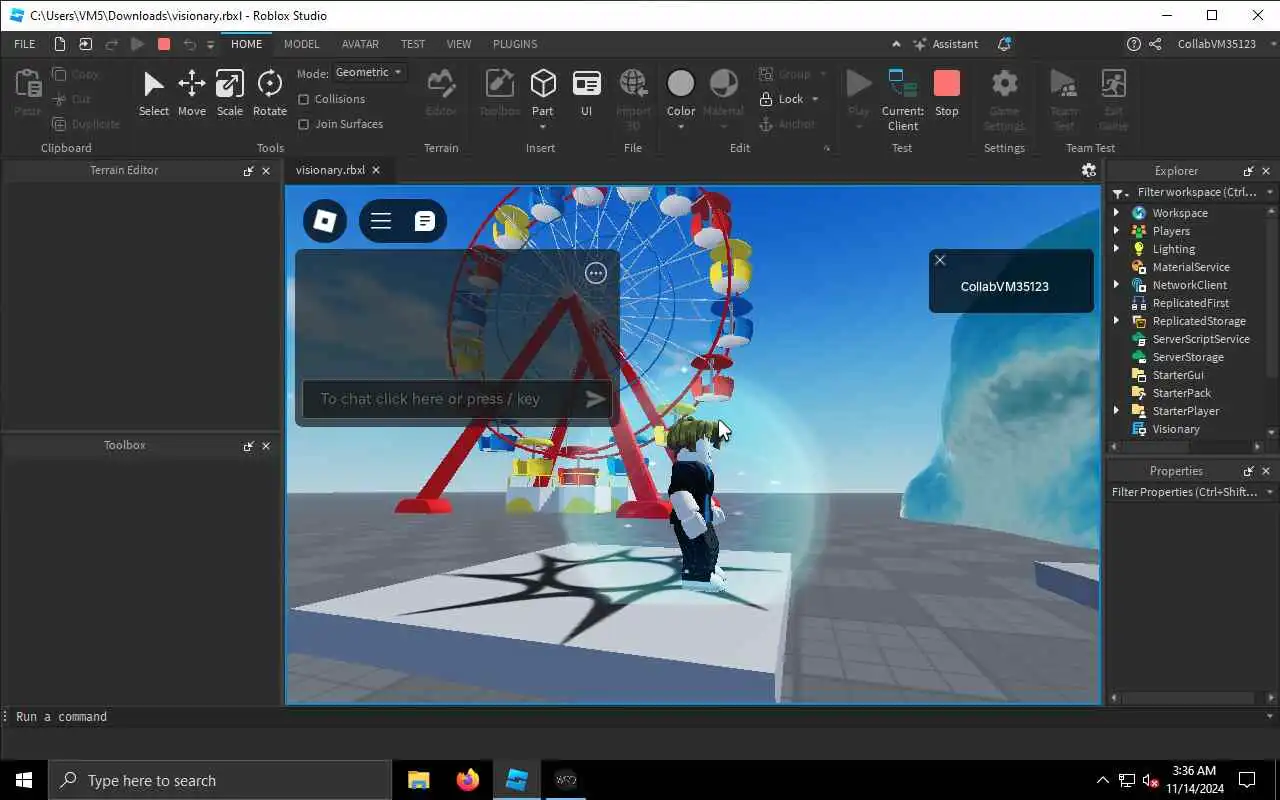Open the hamburger menu in game viewport
Viewport: 1280px width, 800px height.
tap(381, 221)
